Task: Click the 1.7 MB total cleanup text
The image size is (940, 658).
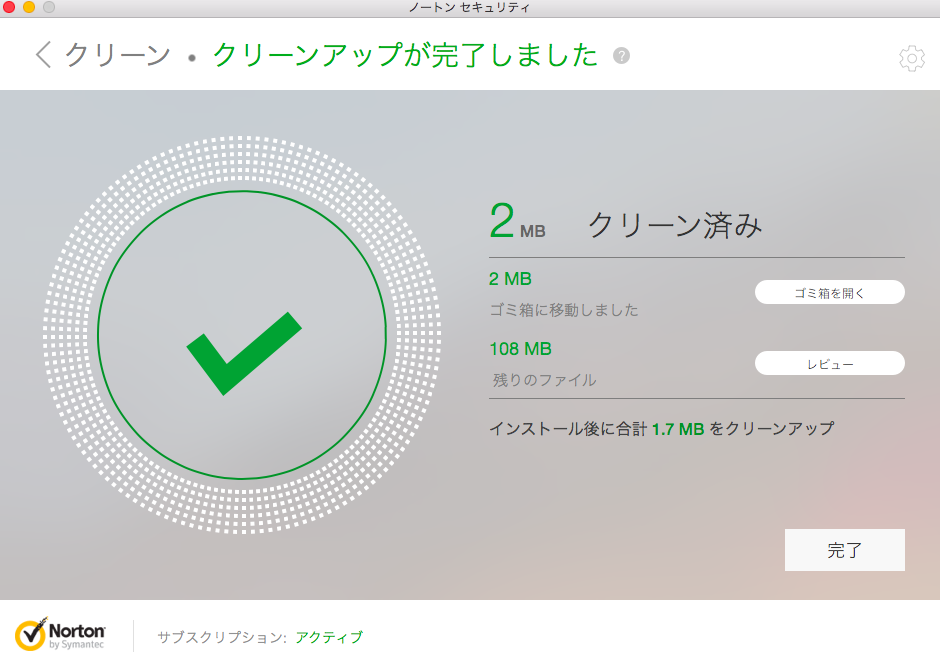Action: click(x=678, y=429)
